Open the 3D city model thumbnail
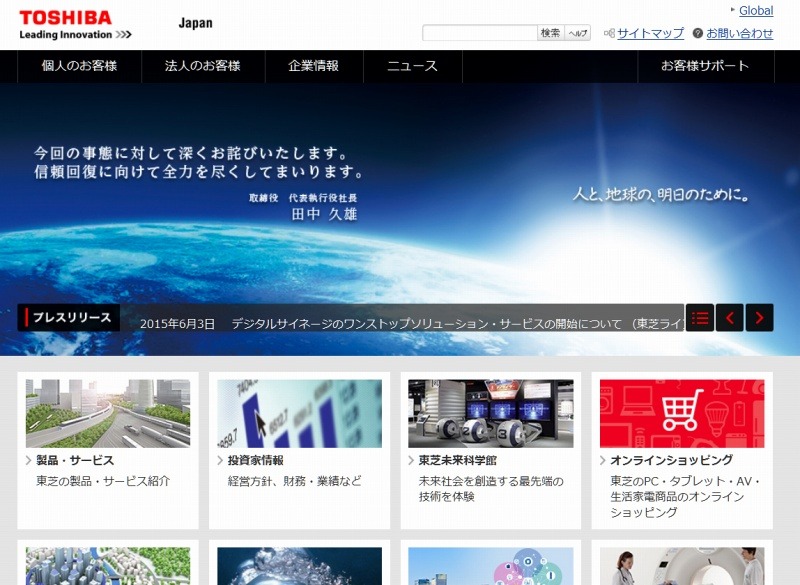800x585 pixels. (108, 566)
